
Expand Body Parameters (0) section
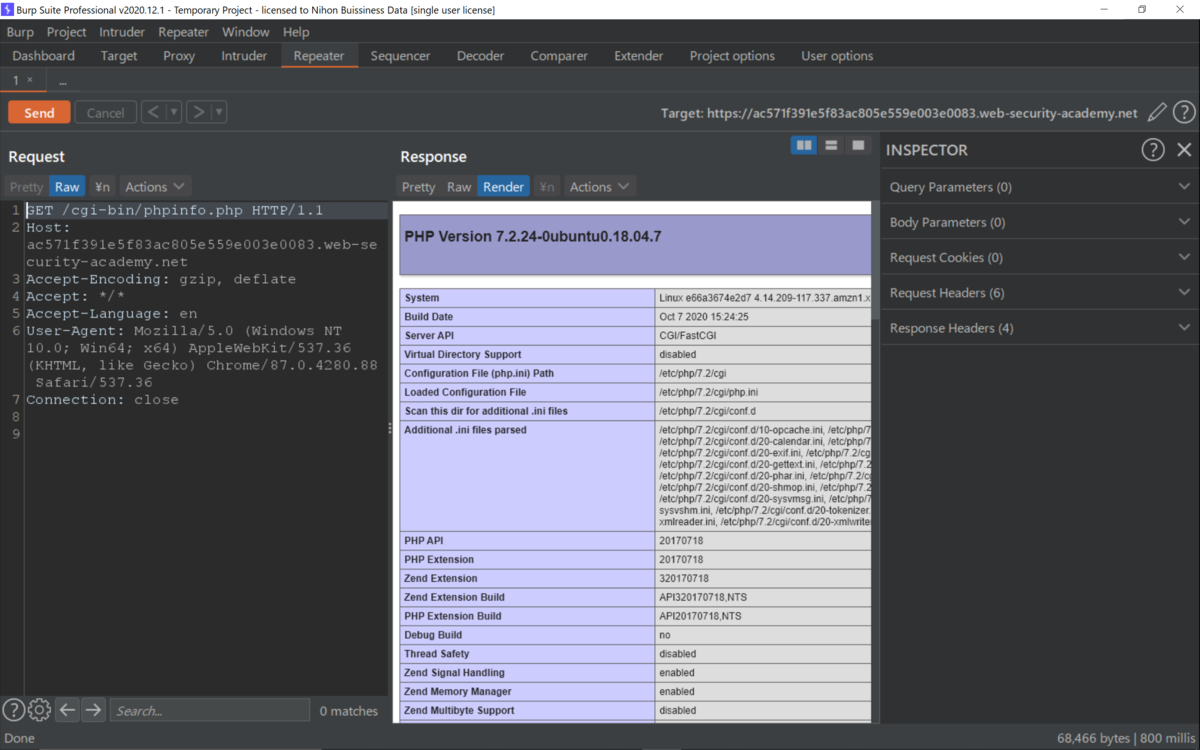[x=1040, y=222]
